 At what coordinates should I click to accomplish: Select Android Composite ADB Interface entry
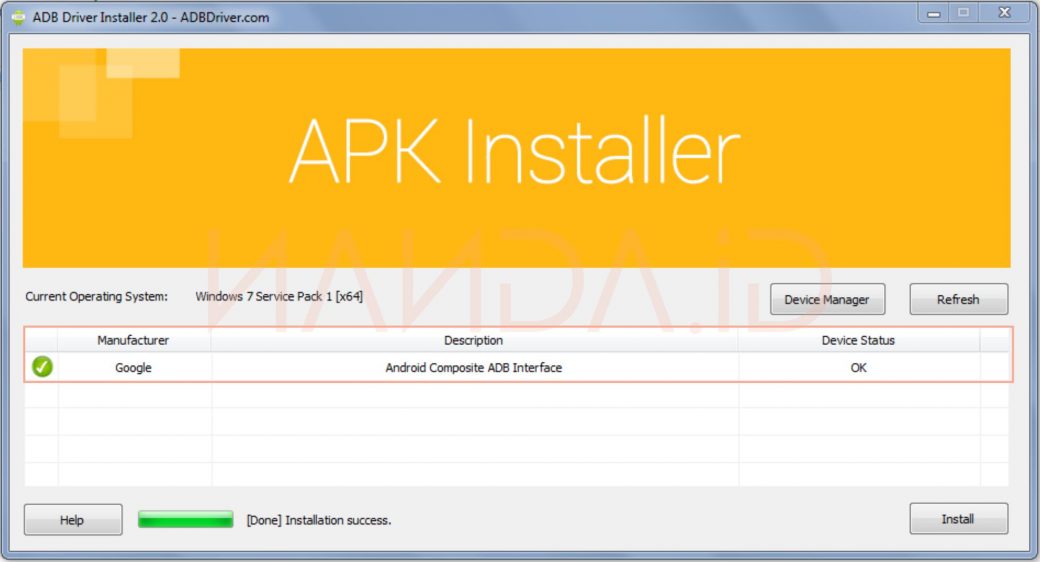473,368
